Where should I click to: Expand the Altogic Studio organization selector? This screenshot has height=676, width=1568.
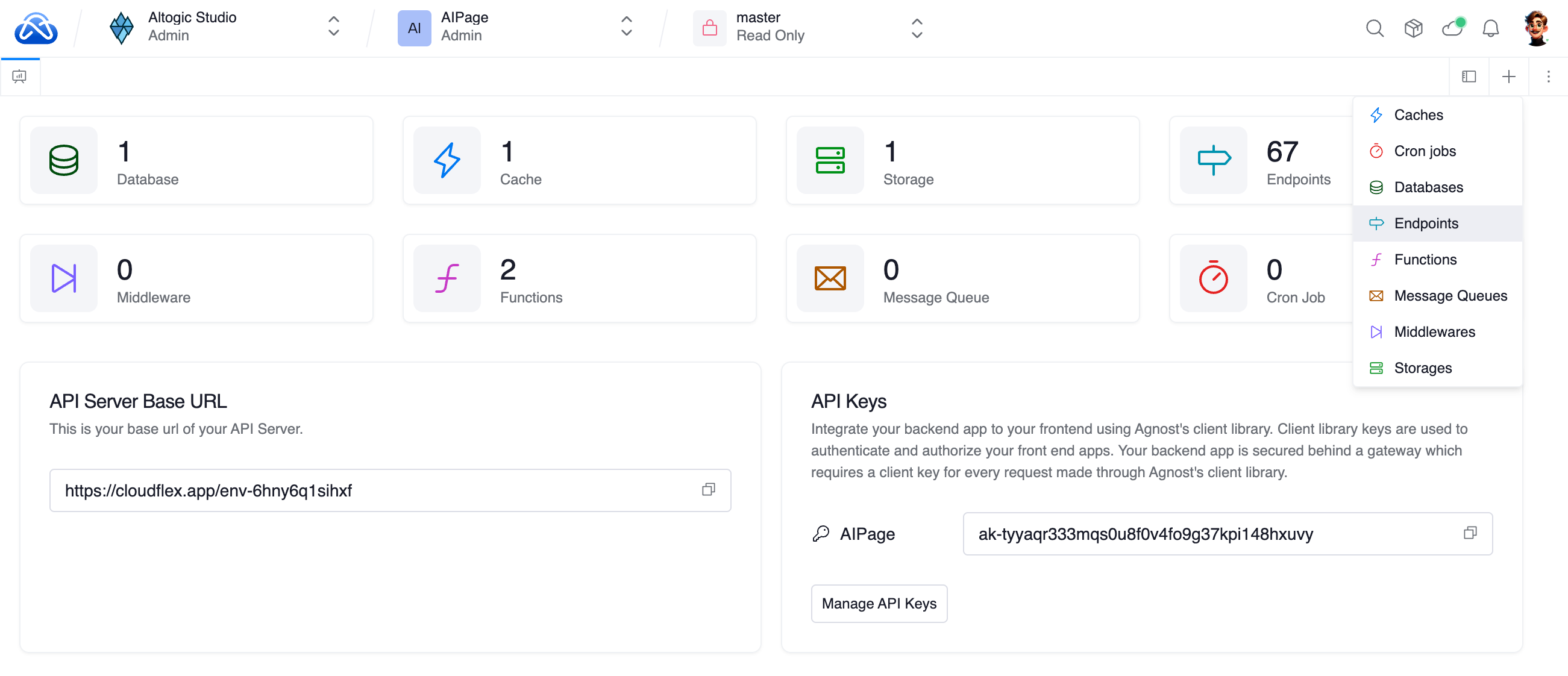(333, 27)
